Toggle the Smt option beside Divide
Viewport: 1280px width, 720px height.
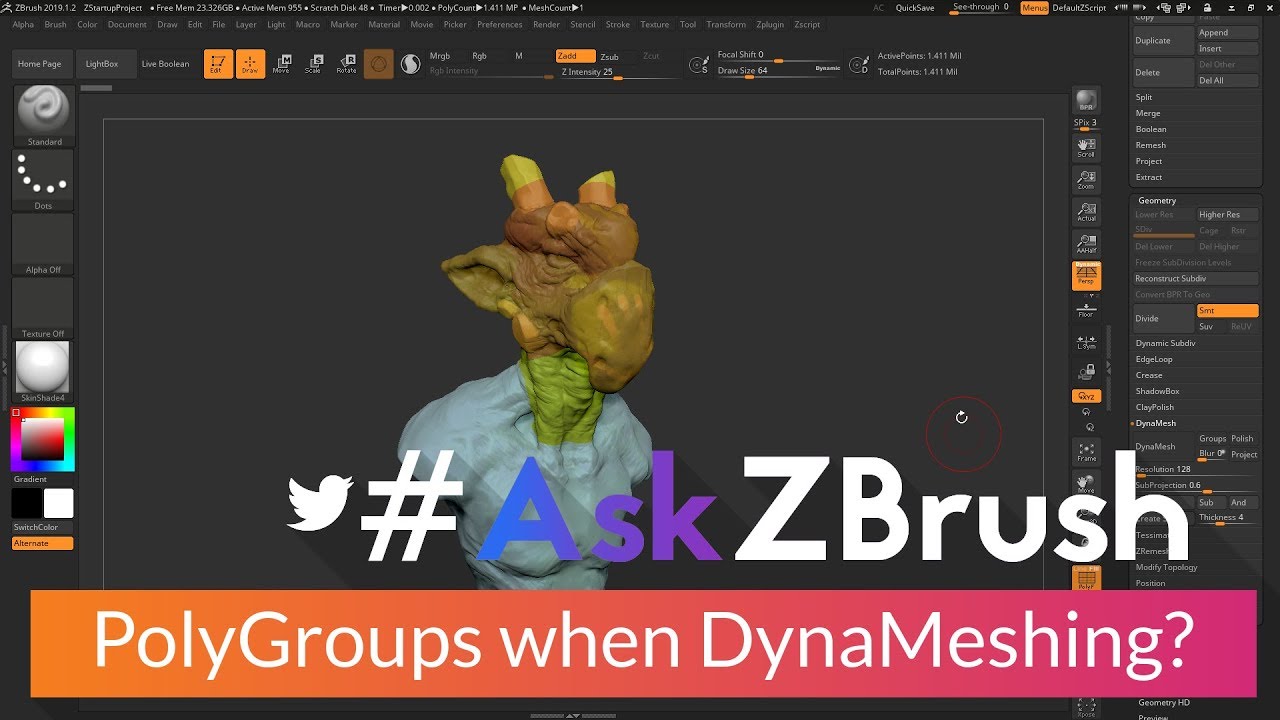pos(1227,311)
